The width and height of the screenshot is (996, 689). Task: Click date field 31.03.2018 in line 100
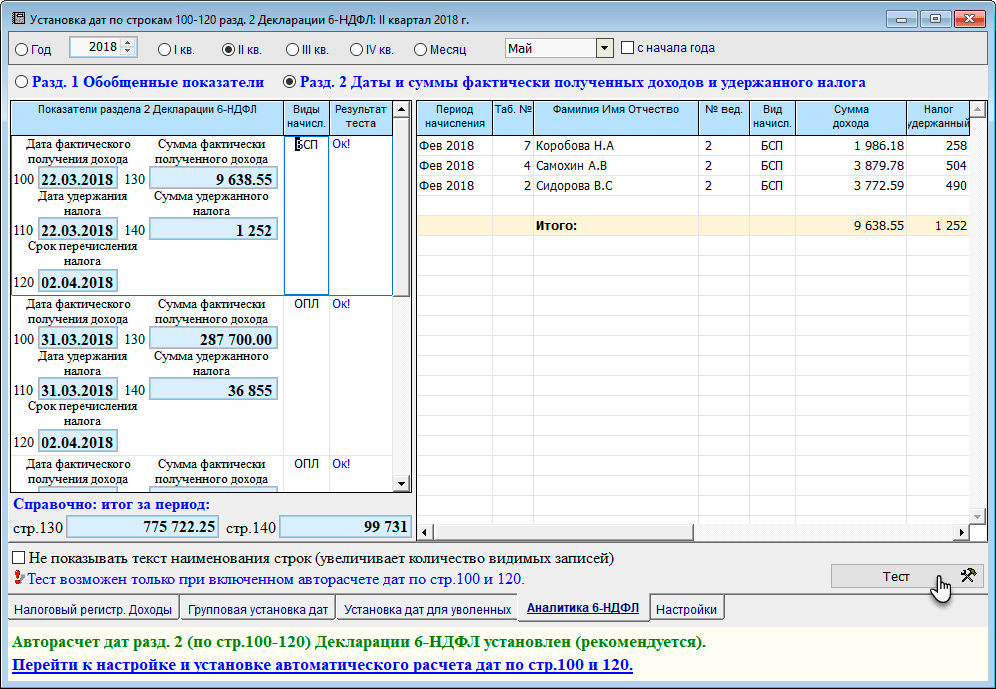coord(77,339)
